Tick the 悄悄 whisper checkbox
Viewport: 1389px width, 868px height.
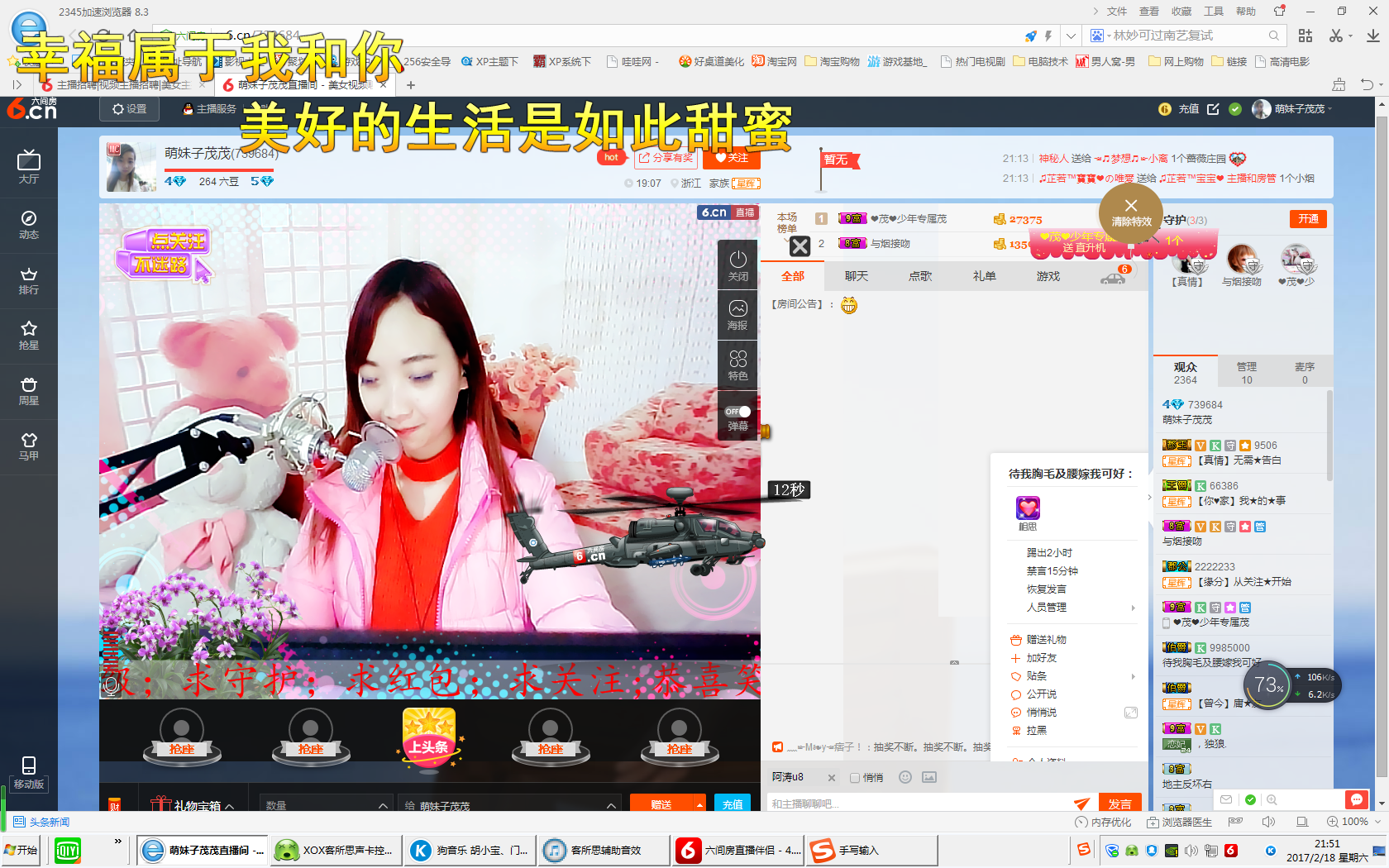pos(855,778)
